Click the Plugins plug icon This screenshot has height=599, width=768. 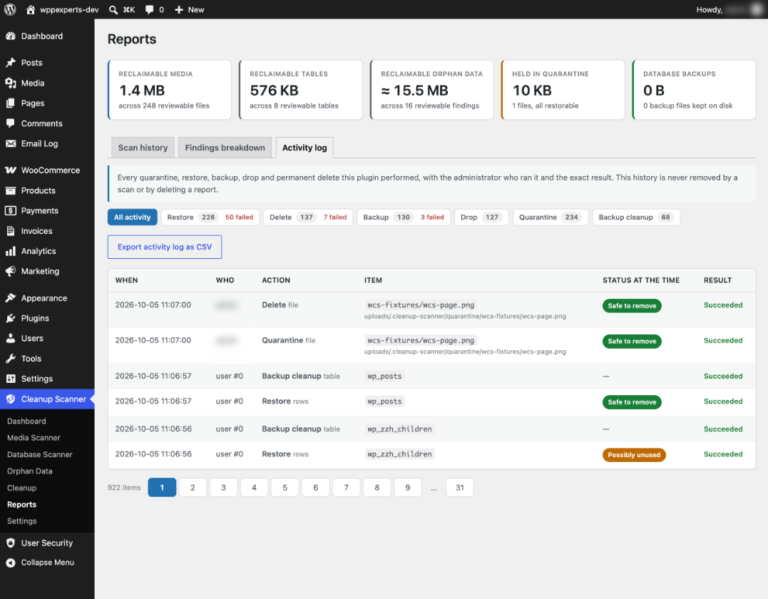click(10, 318)
